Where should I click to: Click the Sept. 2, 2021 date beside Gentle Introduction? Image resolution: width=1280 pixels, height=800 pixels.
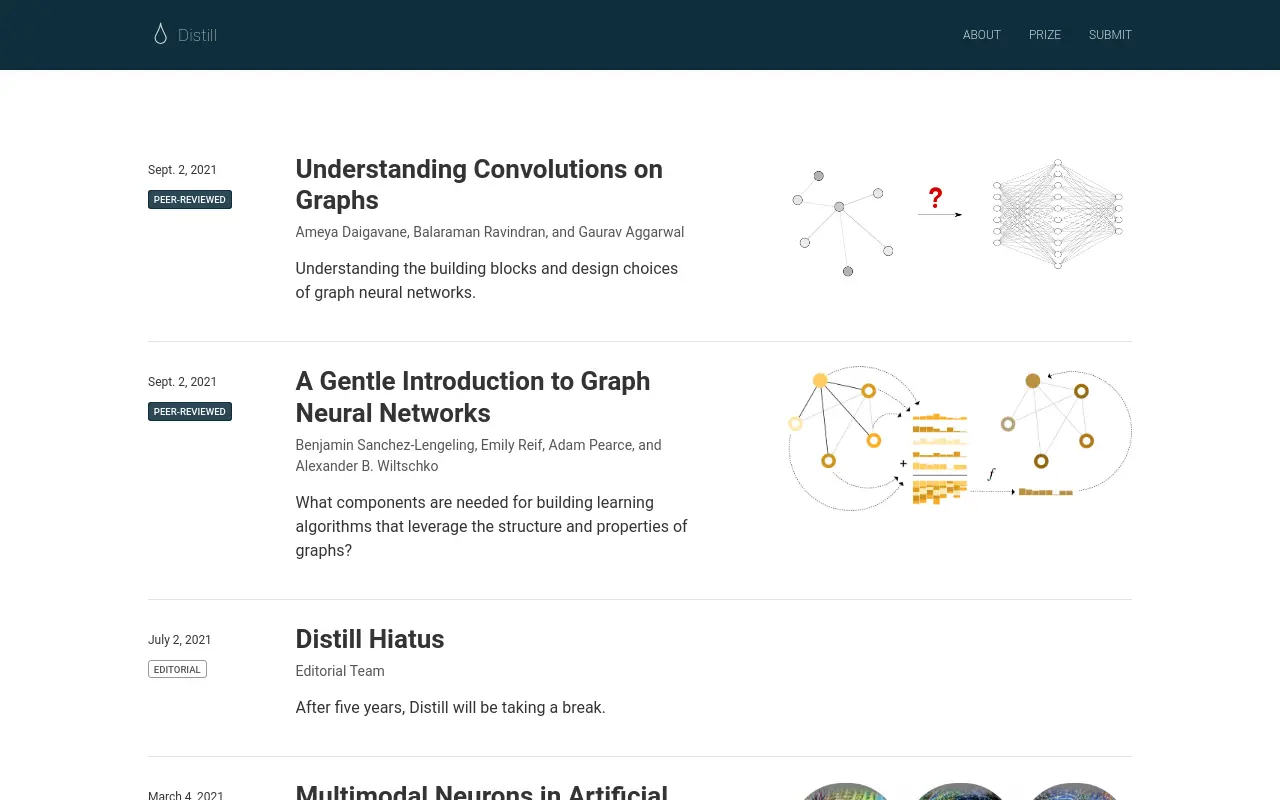[183, 382]
